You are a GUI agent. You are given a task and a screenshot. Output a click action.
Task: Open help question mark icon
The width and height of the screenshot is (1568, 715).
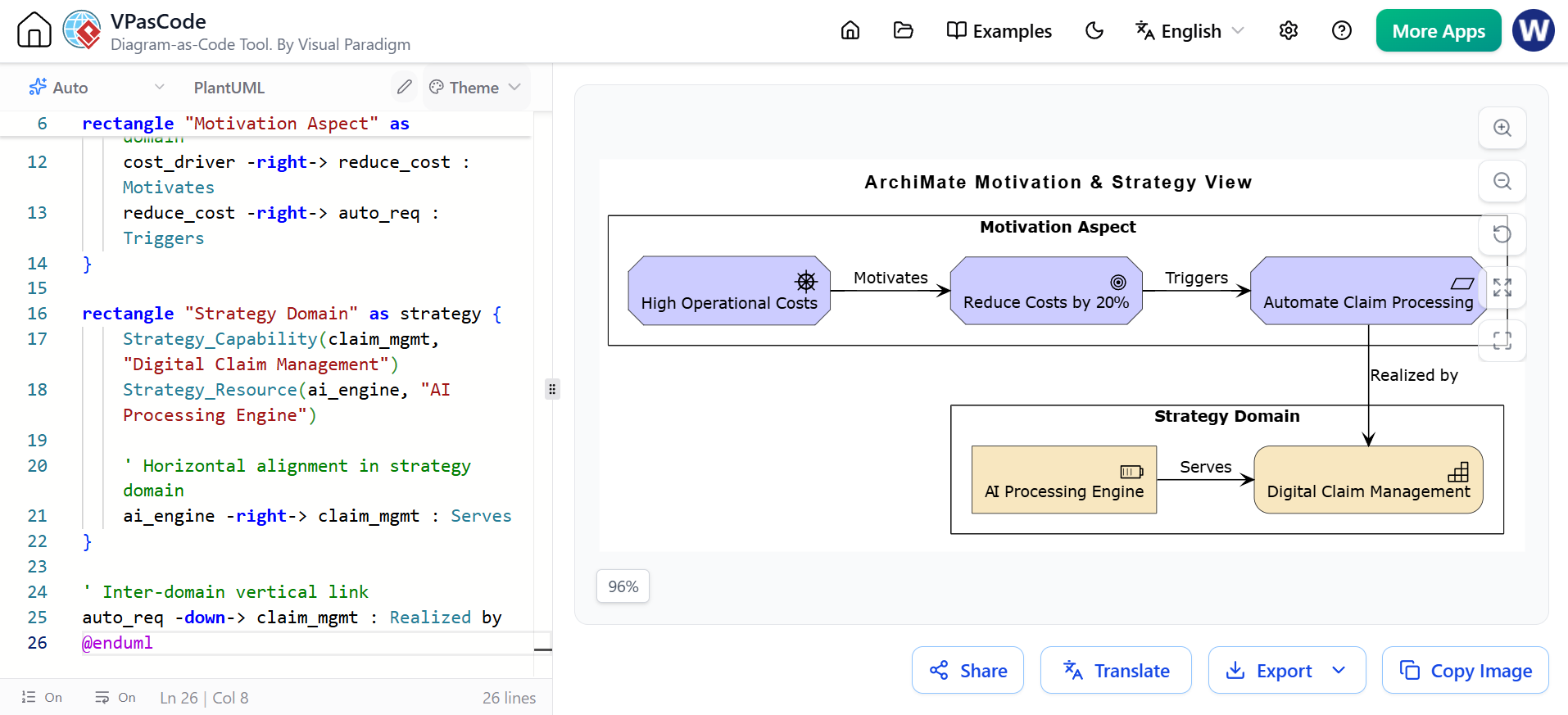pyautogui.click(x=1342, y=30)
